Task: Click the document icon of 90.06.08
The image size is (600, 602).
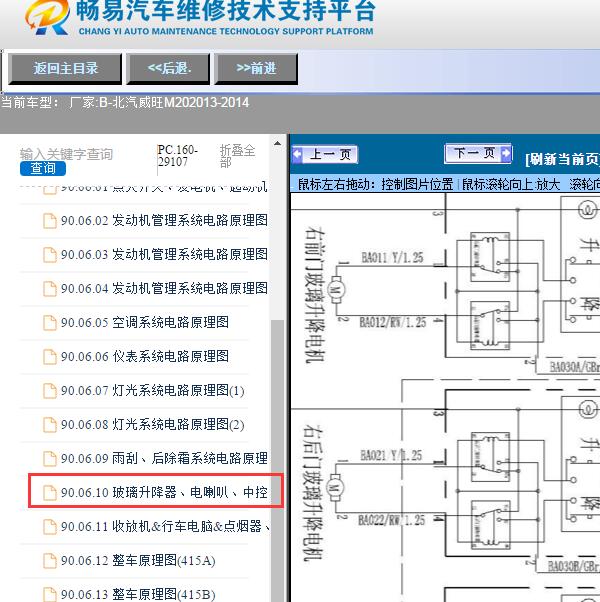Action: [x=50, y=425]
